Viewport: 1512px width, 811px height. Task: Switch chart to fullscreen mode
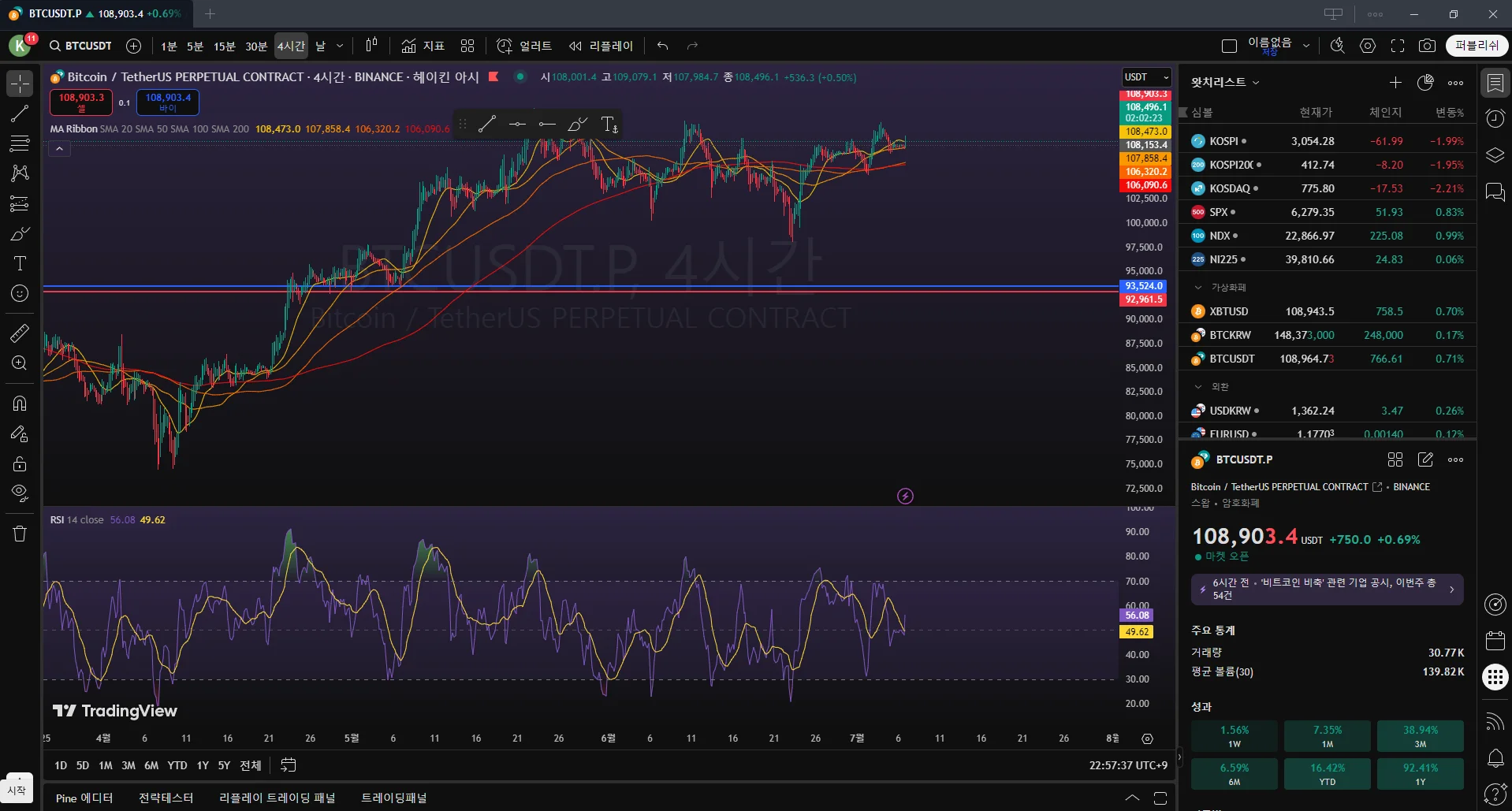tap(1398, 46)
